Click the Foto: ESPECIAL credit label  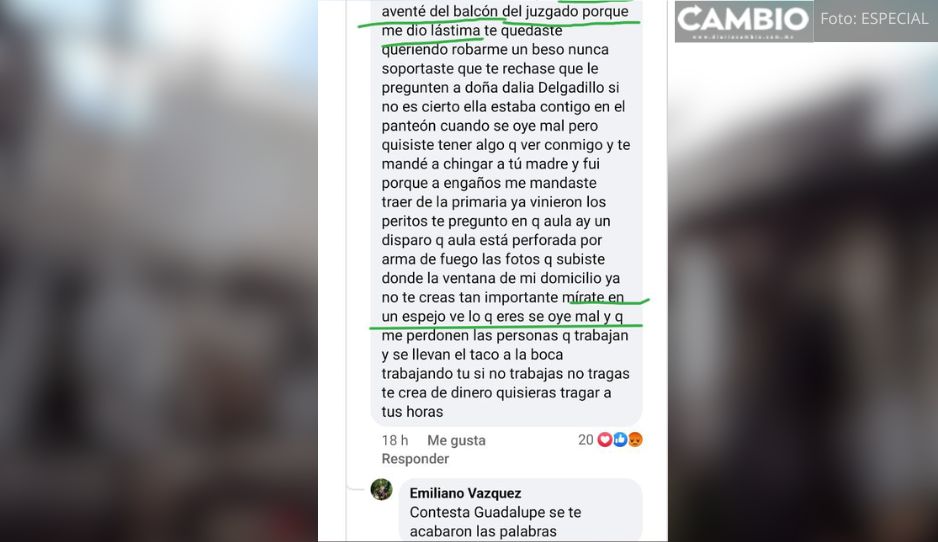pos(874,19)
